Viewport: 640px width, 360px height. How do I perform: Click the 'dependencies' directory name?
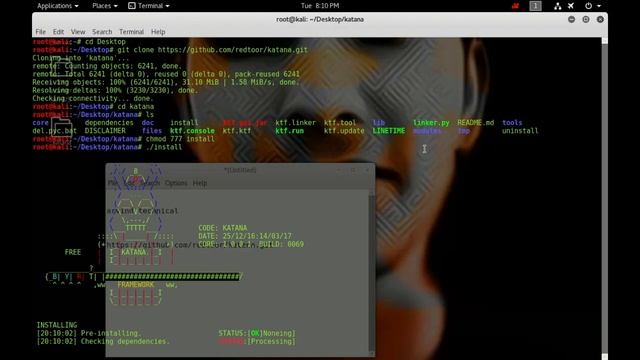tap(109, 123)
